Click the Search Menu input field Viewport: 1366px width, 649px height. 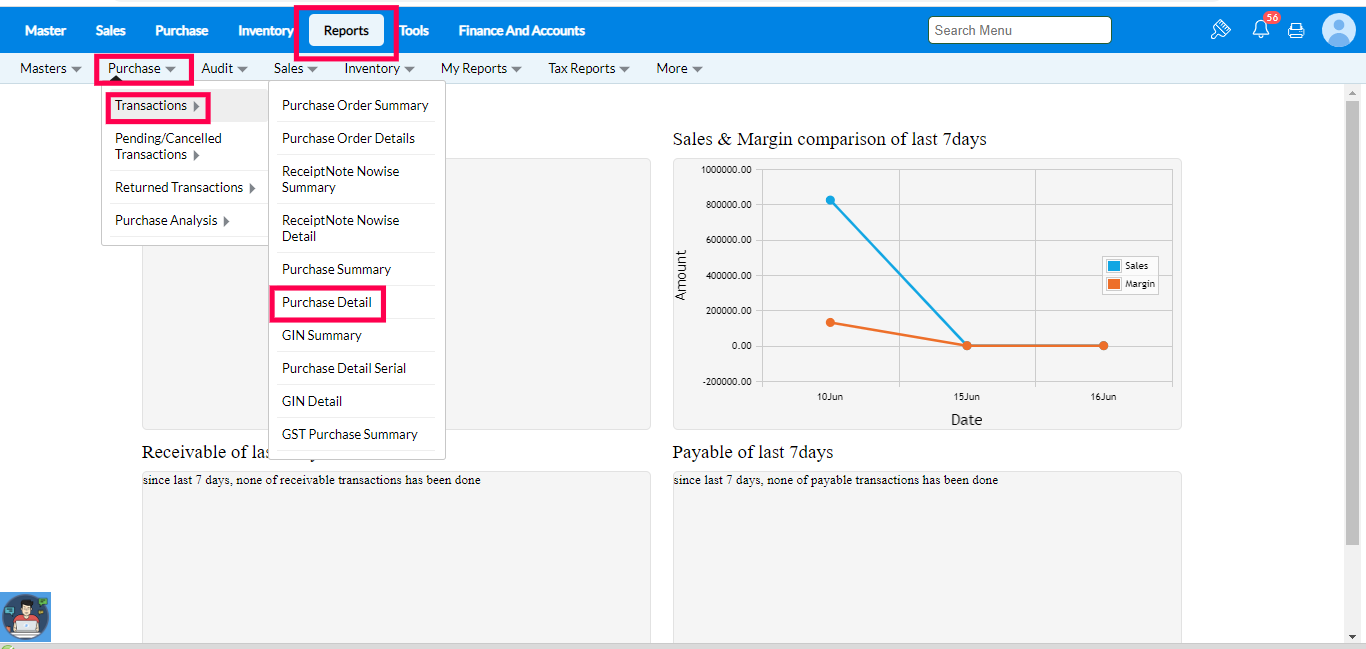pyautogui.click(x=1019, y=31)
